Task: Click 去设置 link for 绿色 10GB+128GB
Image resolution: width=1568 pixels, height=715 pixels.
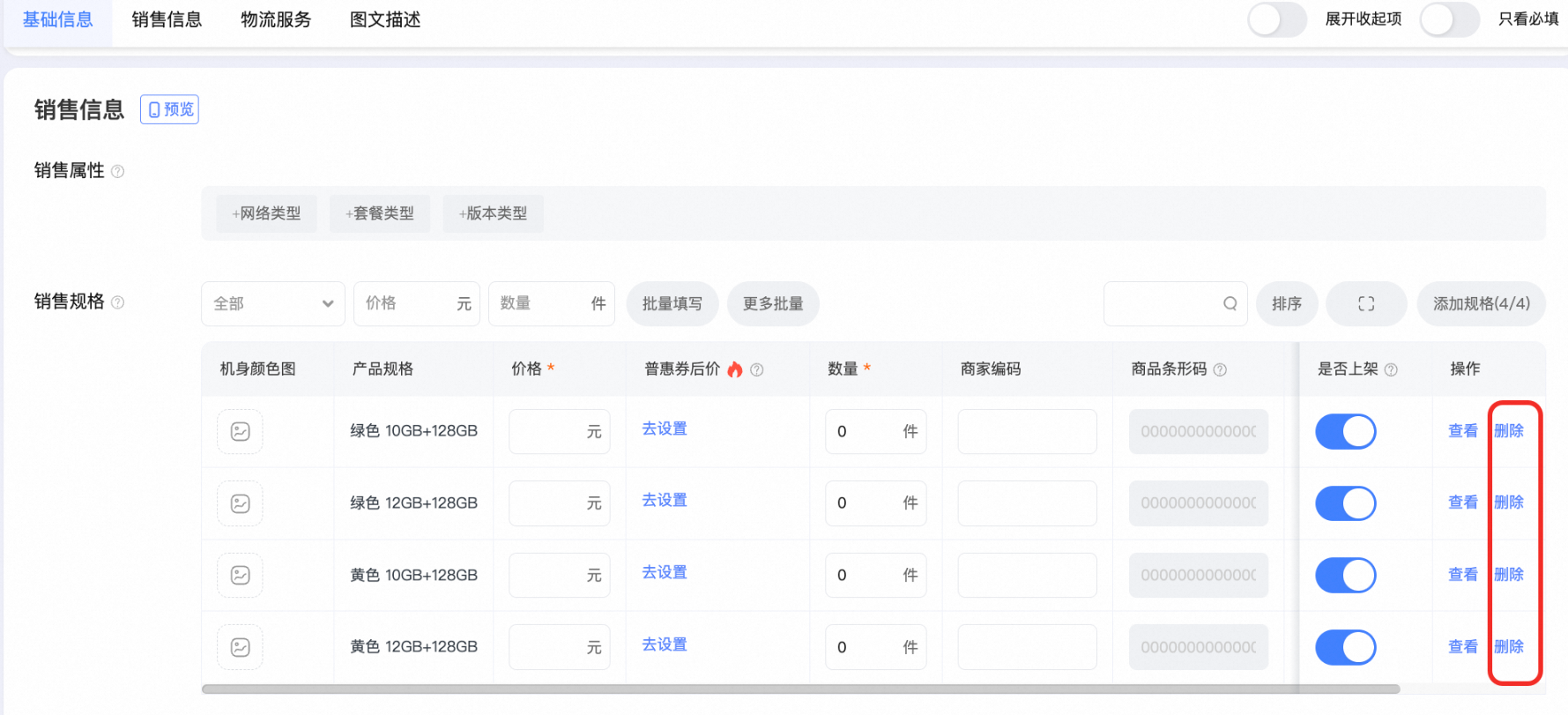Action: (x=665, y=428)
